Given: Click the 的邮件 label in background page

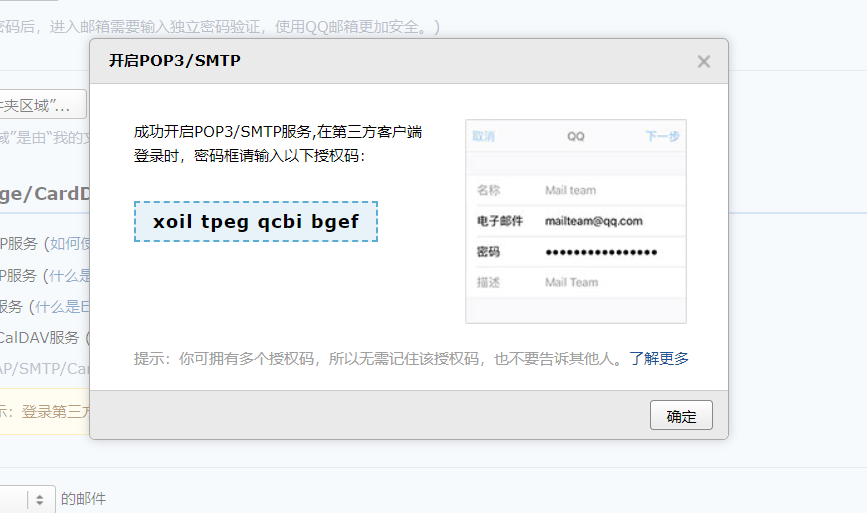Looking at the screenshot, I should 83,499.
